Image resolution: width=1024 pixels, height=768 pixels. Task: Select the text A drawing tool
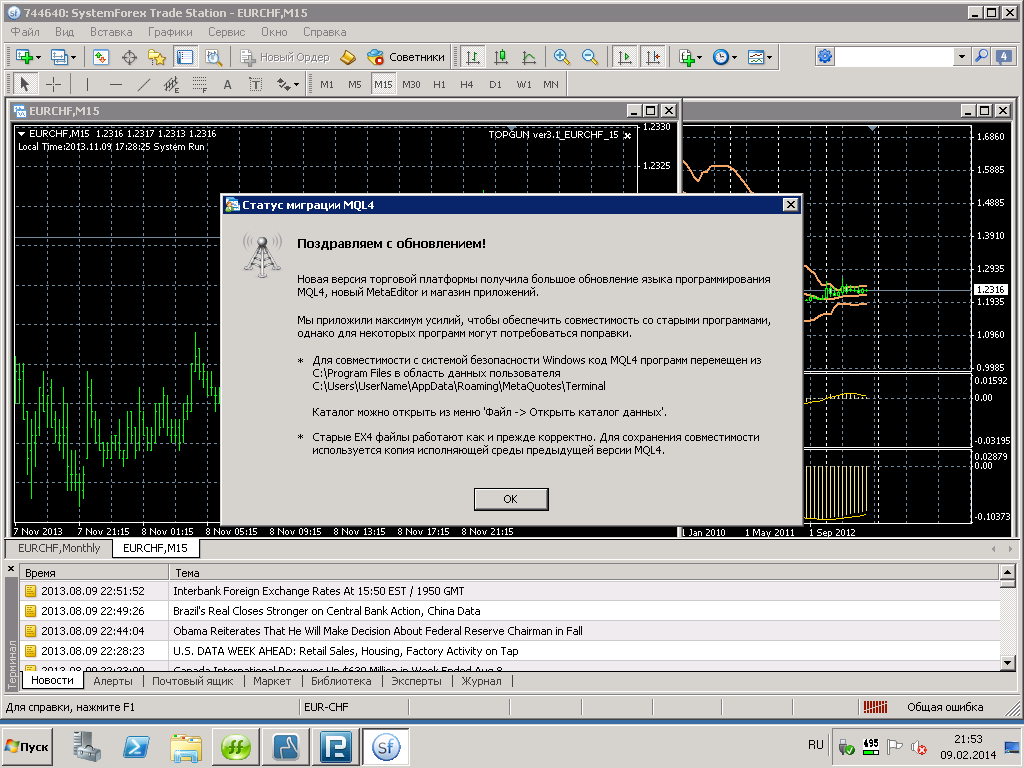[227, 84]
